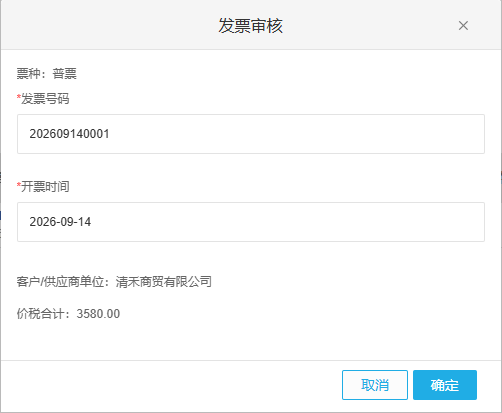Click the 发票号码 input field
The height and width of the screenshot is (413, 502).
coord(251,134)
